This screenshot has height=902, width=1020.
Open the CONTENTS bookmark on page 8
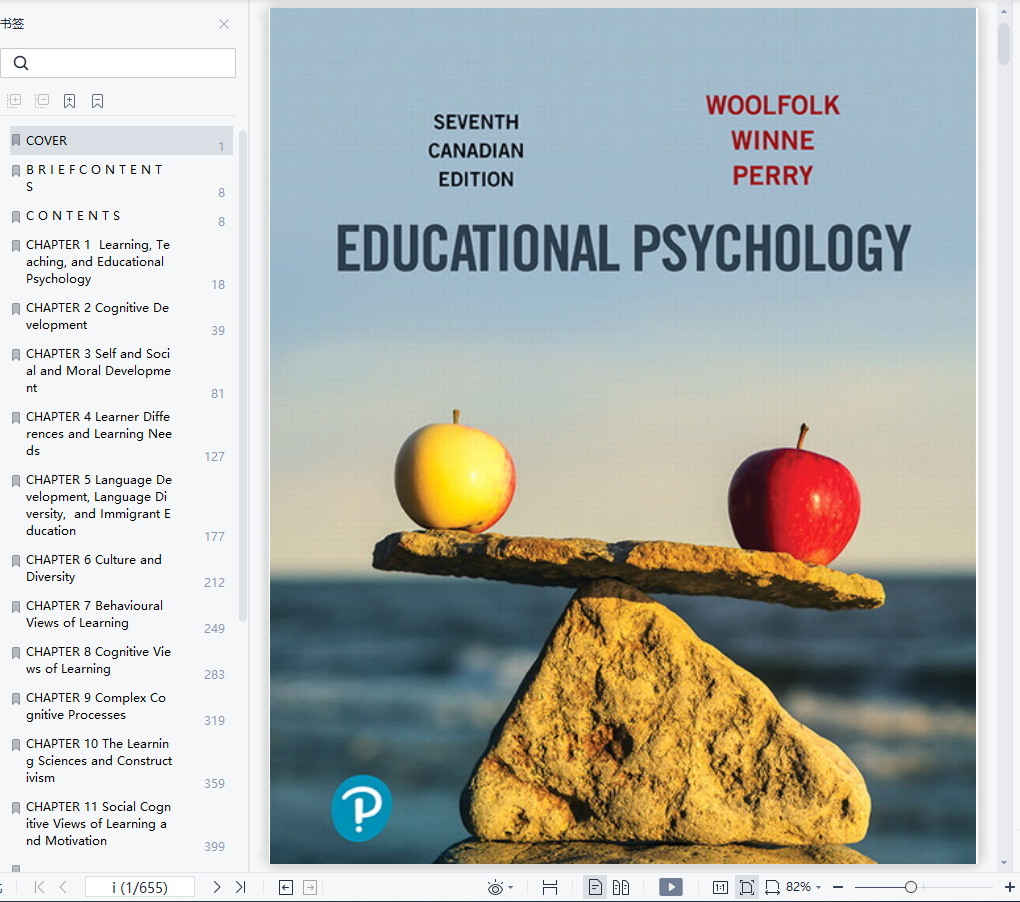point(121,216)
